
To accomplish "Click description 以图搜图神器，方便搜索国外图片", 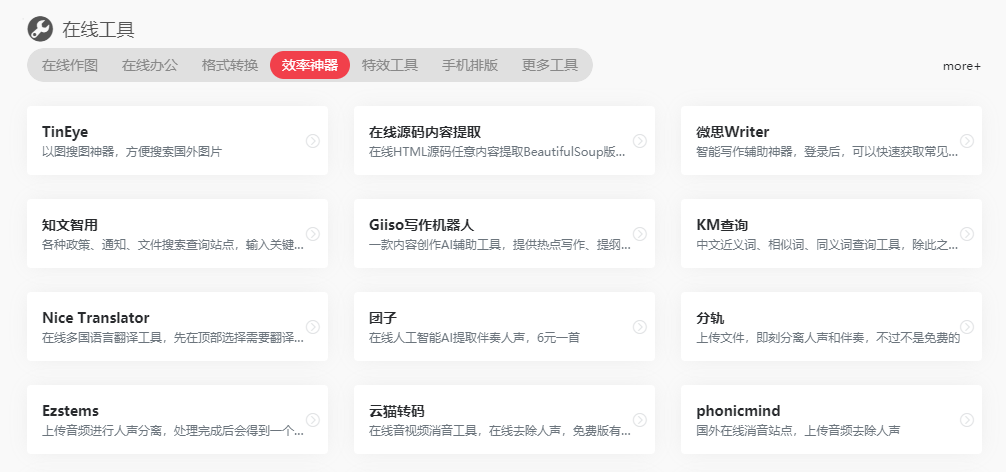I will (x=132, y=152).
